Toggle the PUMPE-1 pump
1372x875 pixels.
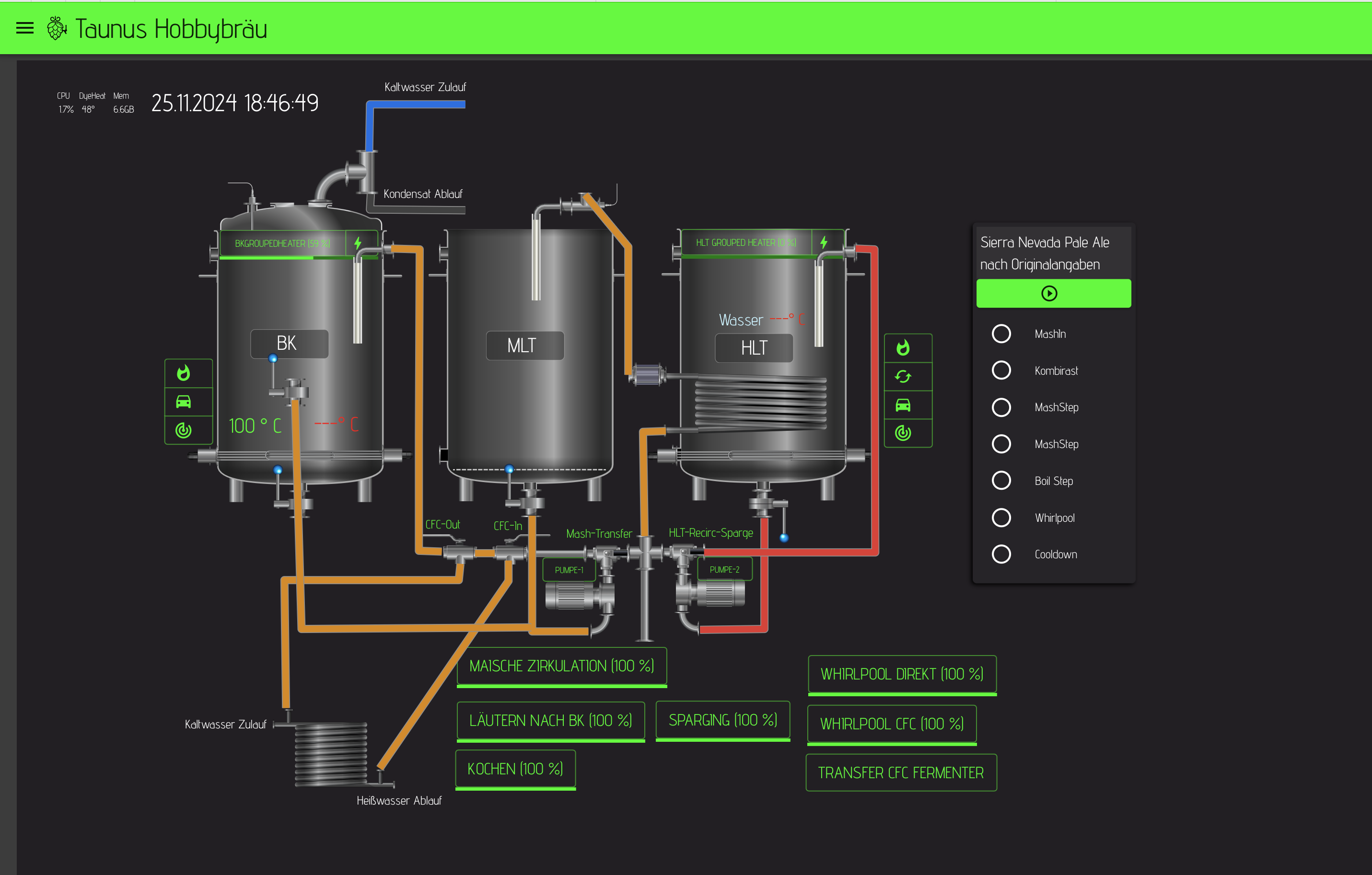point(569,570)
